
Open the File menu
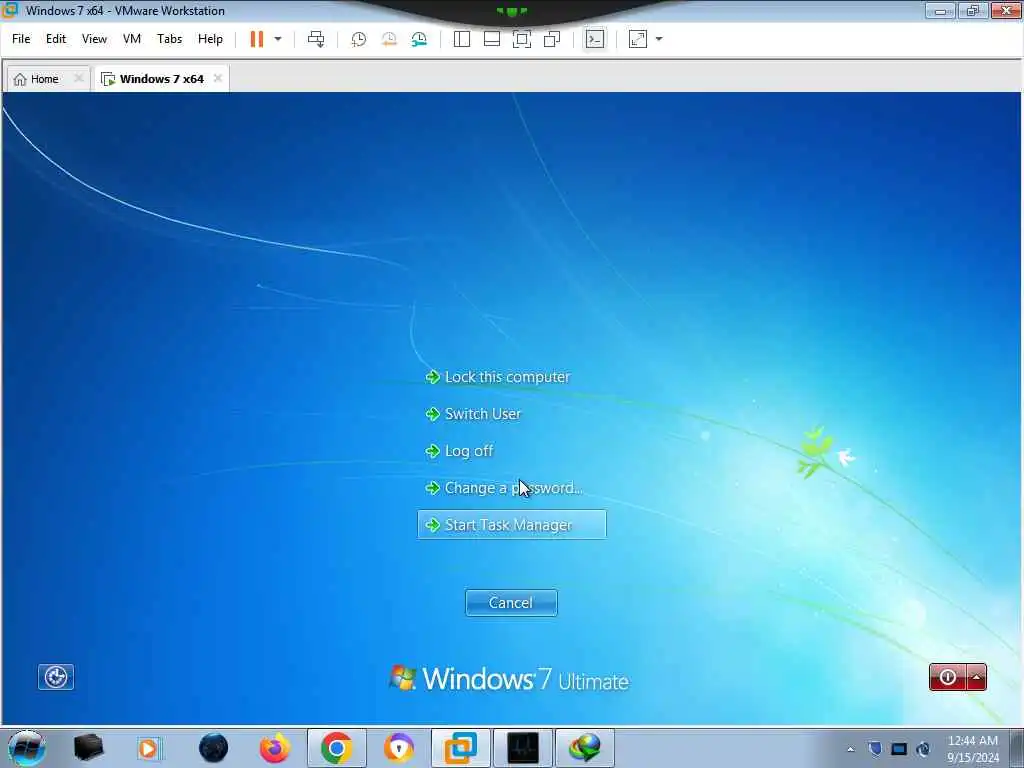coord(21,39)
